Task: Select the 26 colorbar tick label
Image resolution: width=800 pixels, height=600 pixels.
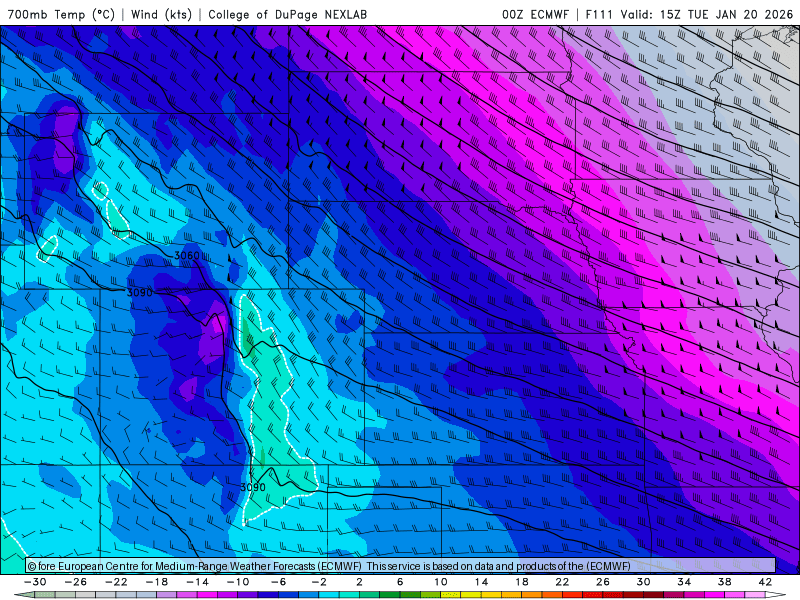Action: point(603,582)
